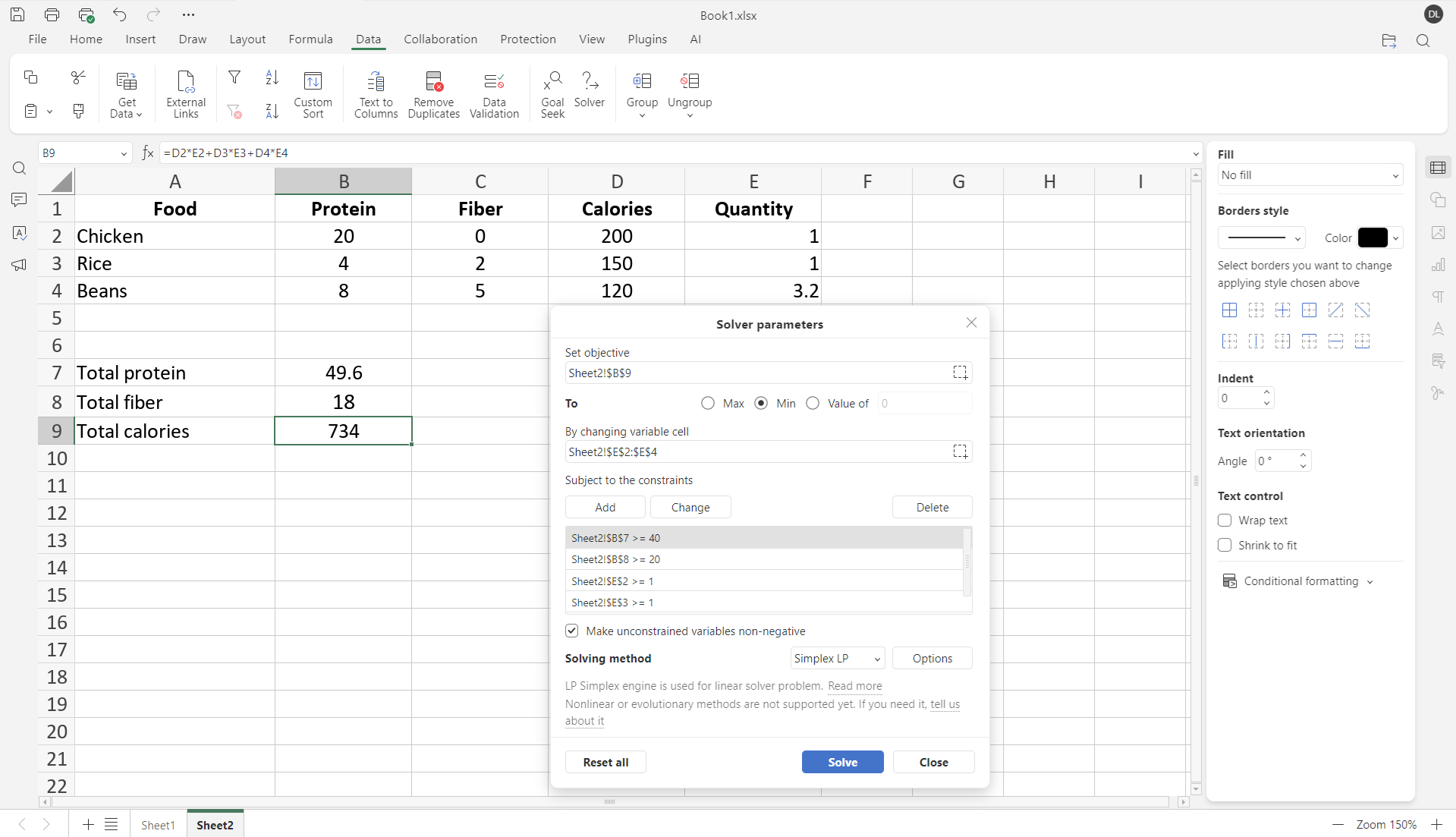
Task: Select the Value of radio option
Action: (813, 404)
